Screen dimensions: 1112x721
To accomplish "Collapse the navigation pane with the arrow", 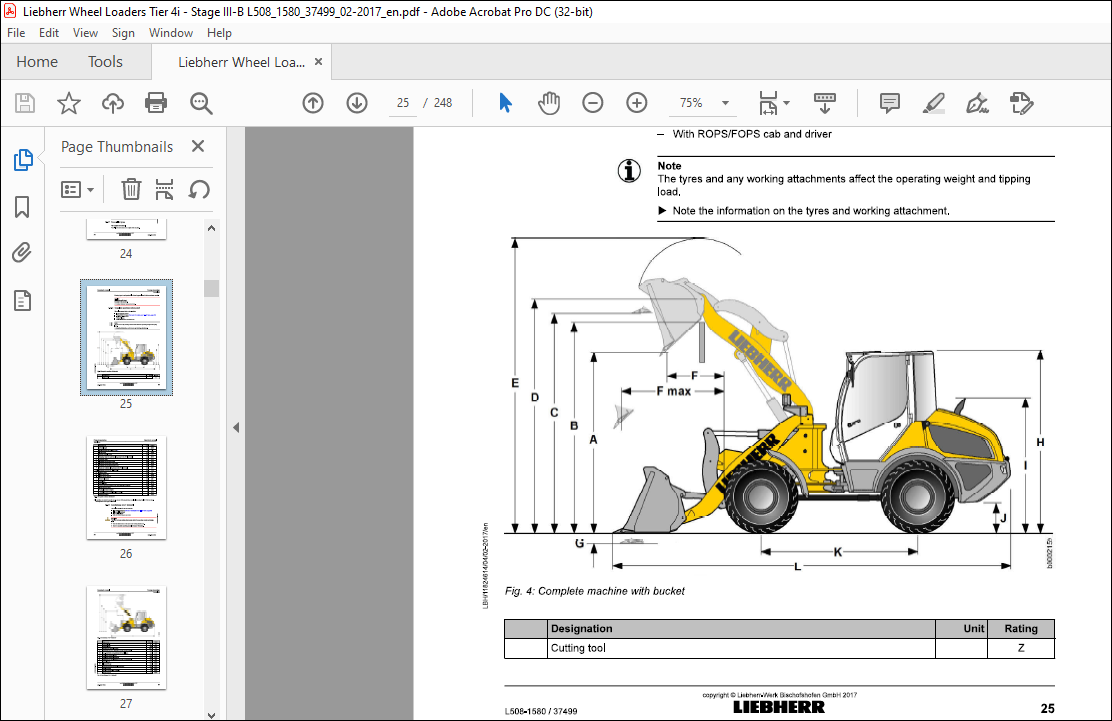I will (236, 427).
